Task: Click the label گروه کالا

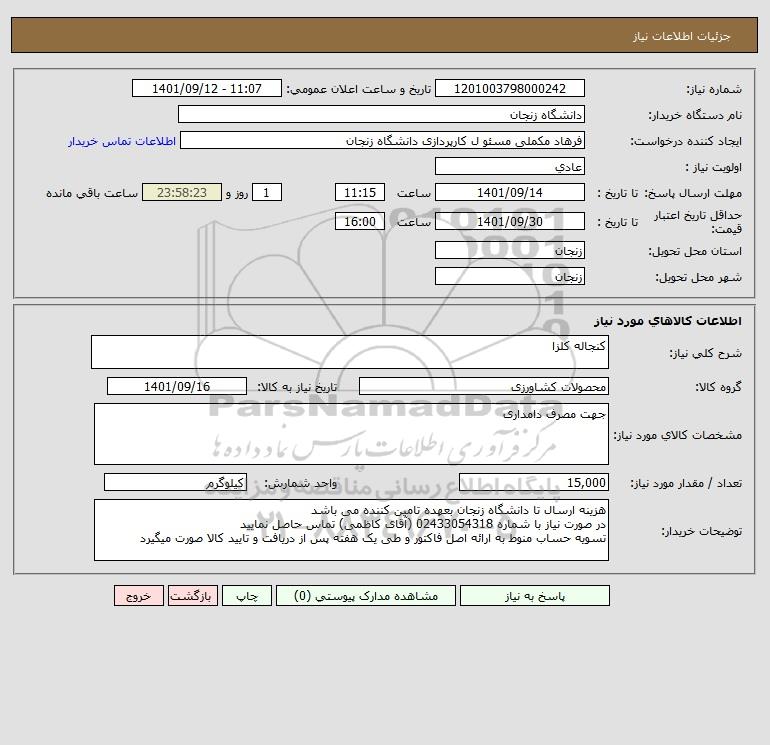Action: [x=718, y=387]
